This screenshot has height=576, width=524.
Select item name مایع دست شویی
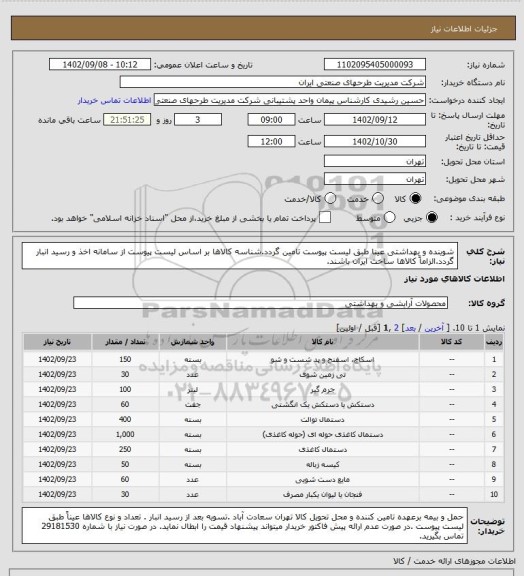(x=322, y=480)
